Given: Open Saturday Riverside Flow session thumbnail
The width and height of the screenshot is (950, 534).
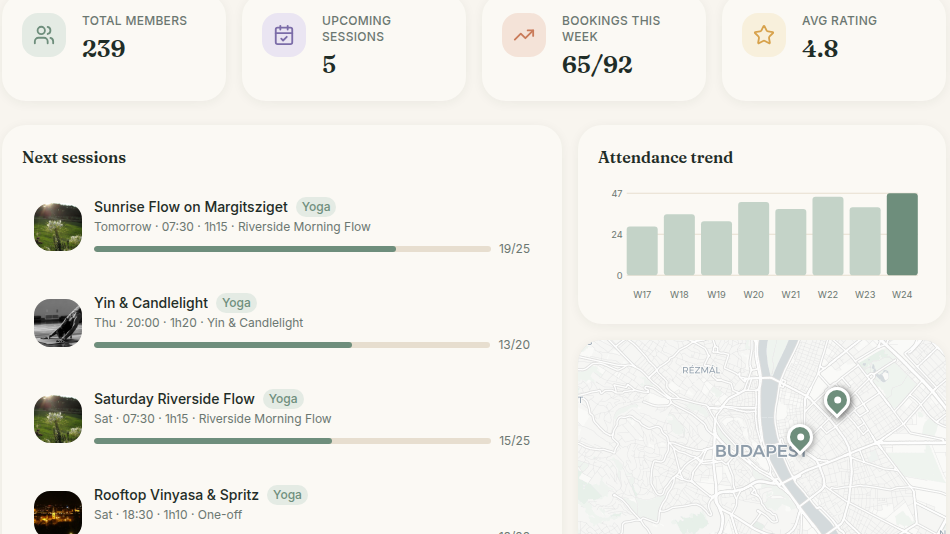Looking at the screenshot, I should tap(58, 419).
